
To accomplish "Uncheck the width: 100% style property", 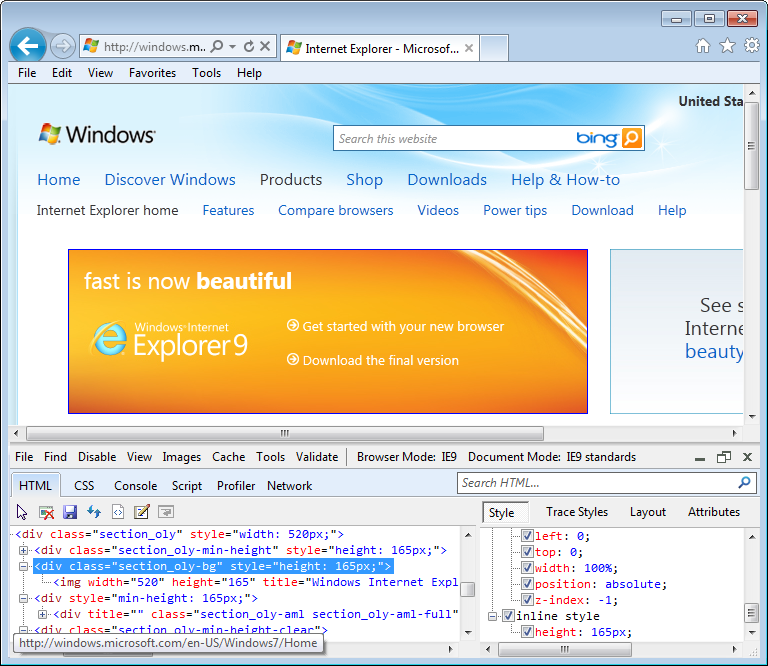I will [x=527, y=568].
